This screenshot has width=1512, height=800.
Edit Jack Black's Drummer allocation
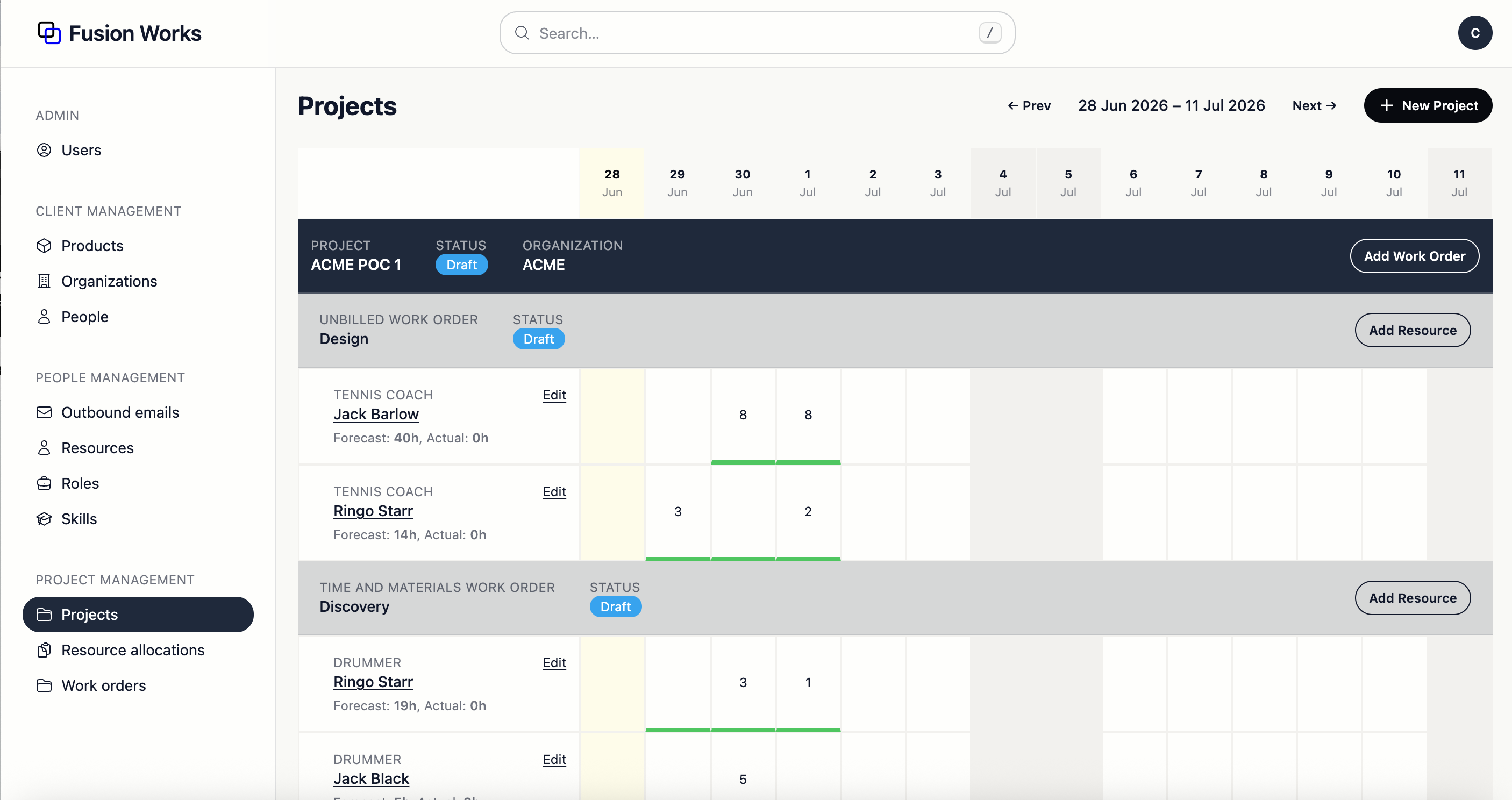click(553, 760)
